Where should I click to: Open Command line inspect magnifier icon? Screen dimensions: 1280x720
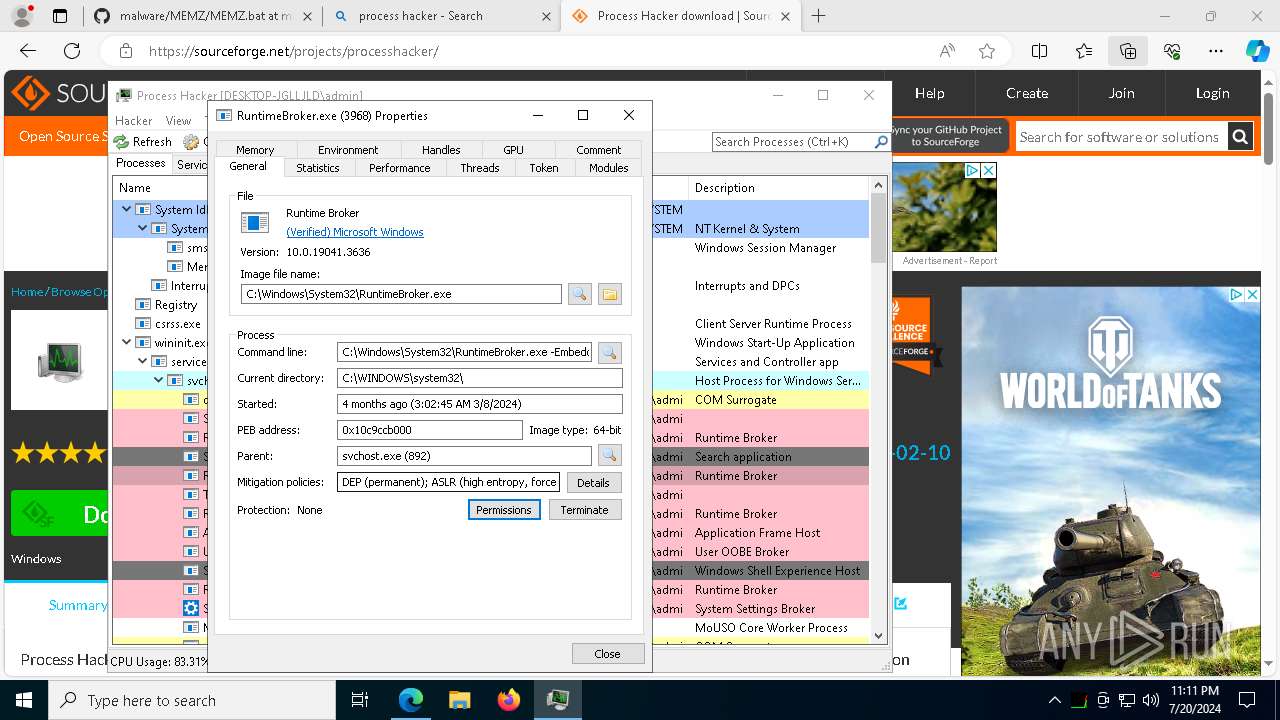[x=609, y=352]
